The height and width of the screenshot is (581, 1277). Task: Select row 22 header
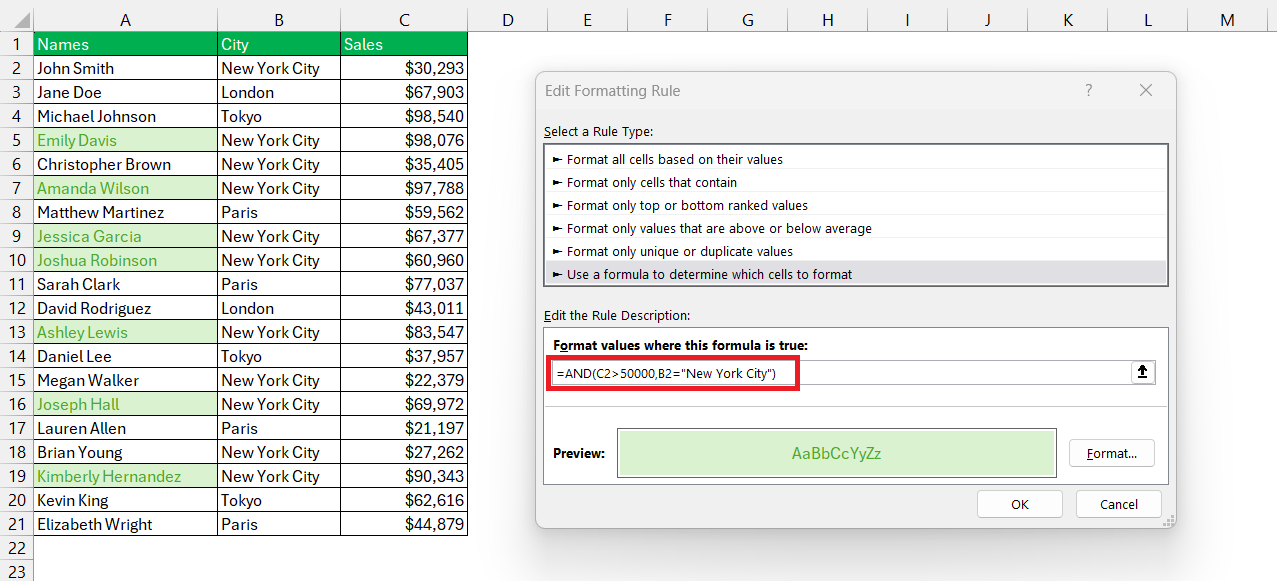click(x=16, y=548)
